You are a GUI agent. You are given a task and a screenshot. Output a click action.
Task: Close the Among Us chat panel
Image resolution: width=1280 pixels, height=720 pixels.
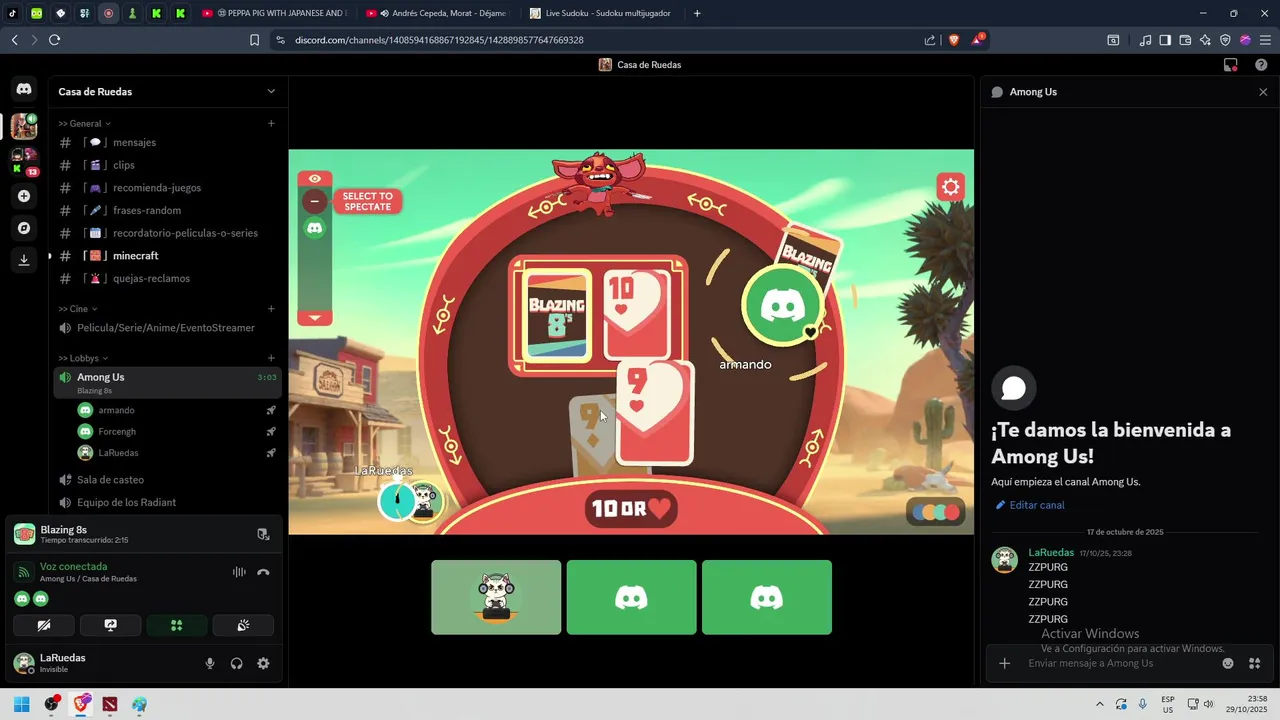[1263, 92]
